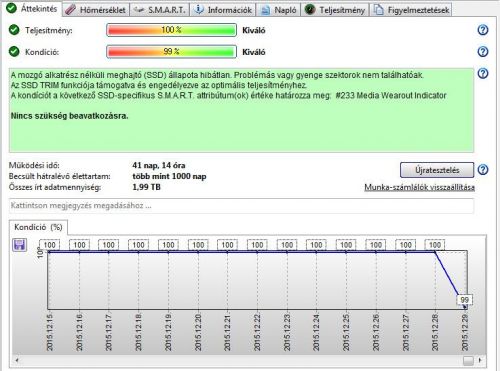Viewport: 500px width, 371px height.
Task: Click the text 'Nincs szükség beavatkozásra.'
Action: 69,116
